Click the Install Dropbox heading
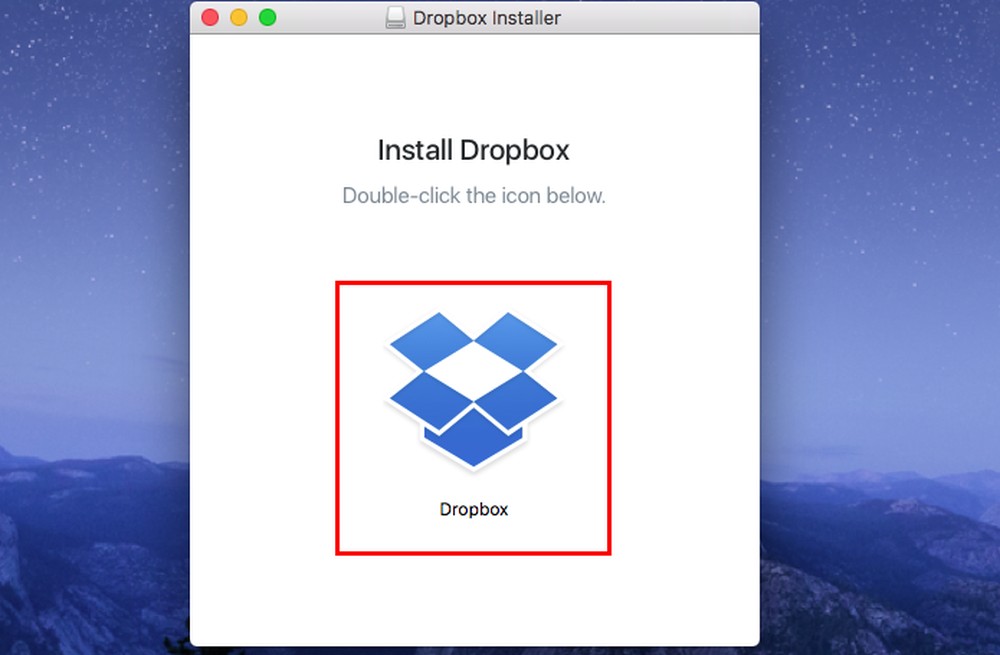 pyautogui.click(x=472, y=150)
